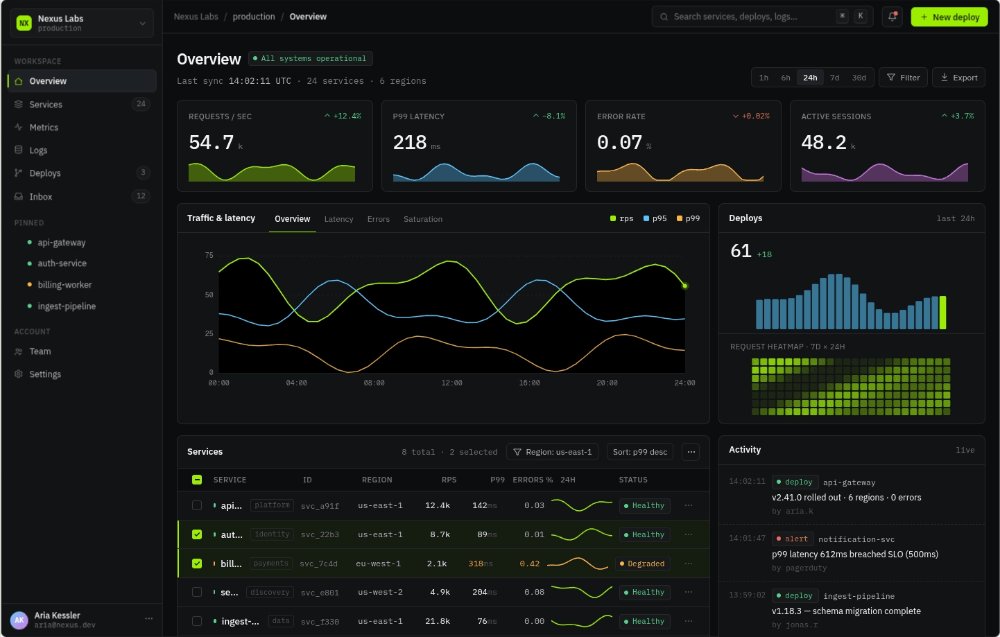Open row actions for the billing payments service
The width and height of the screenshot is (1000, 637).
pos(688,564)
